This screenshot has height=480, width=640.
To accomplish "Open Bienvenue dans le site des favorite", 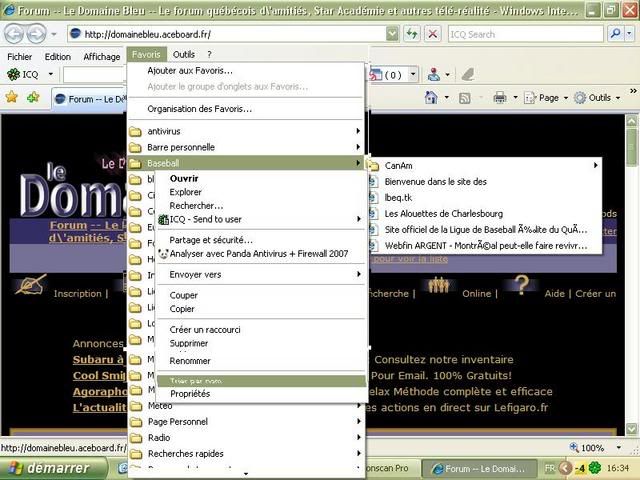I will tap(484, 182).
